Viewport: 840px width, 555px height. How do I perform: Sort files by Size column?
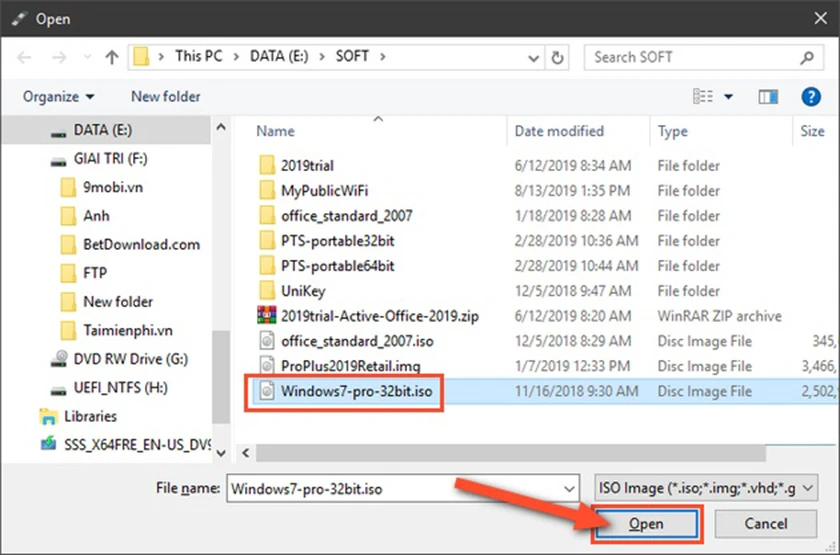pos(812,131)
